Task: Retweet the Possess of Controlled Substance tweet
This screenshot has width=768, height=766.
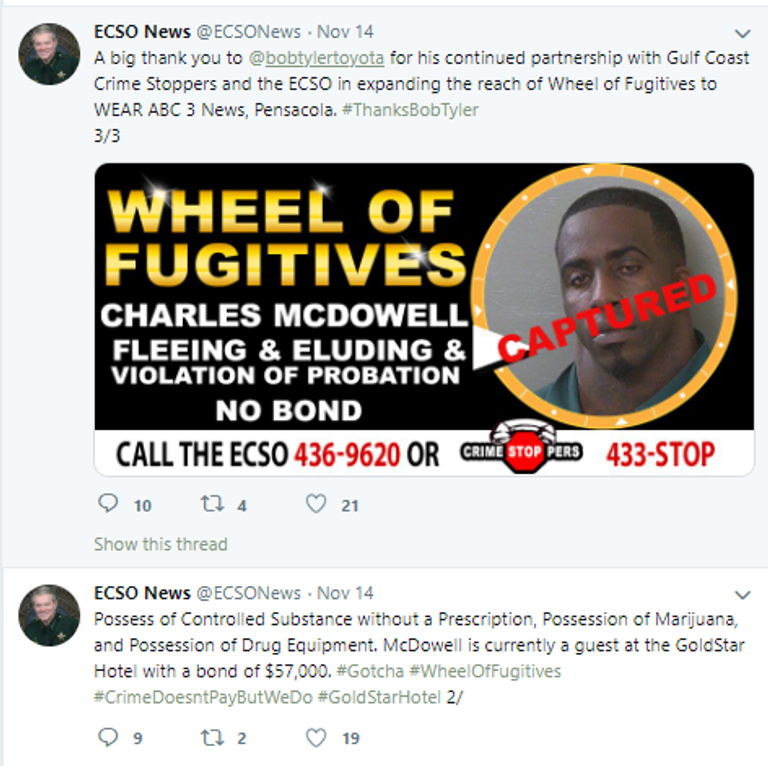Action: (x=212, y=737)
